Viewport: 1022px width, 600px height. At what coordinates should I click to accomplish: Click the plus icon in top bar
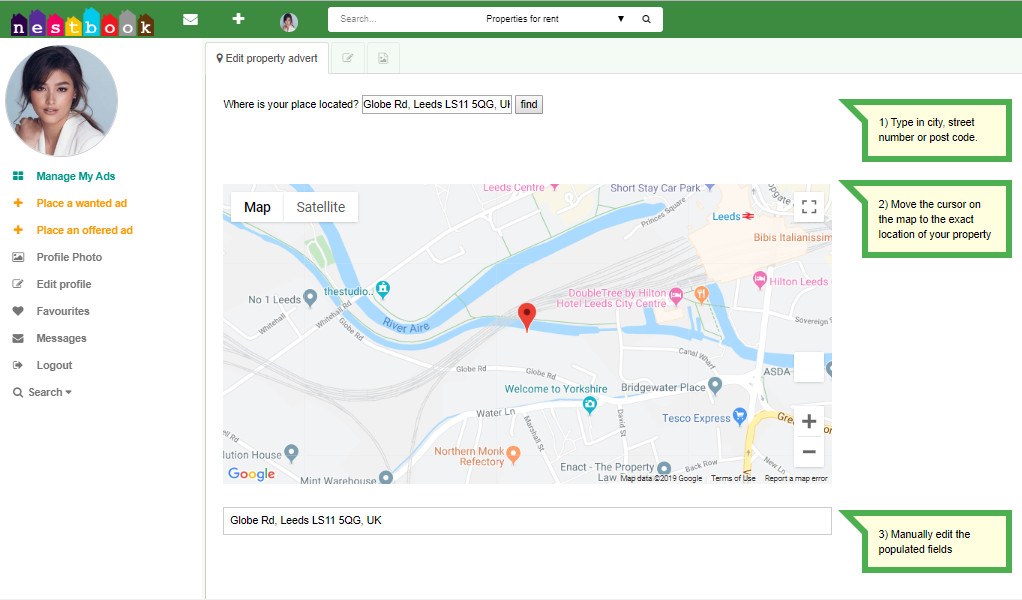[x=238, y=19]
